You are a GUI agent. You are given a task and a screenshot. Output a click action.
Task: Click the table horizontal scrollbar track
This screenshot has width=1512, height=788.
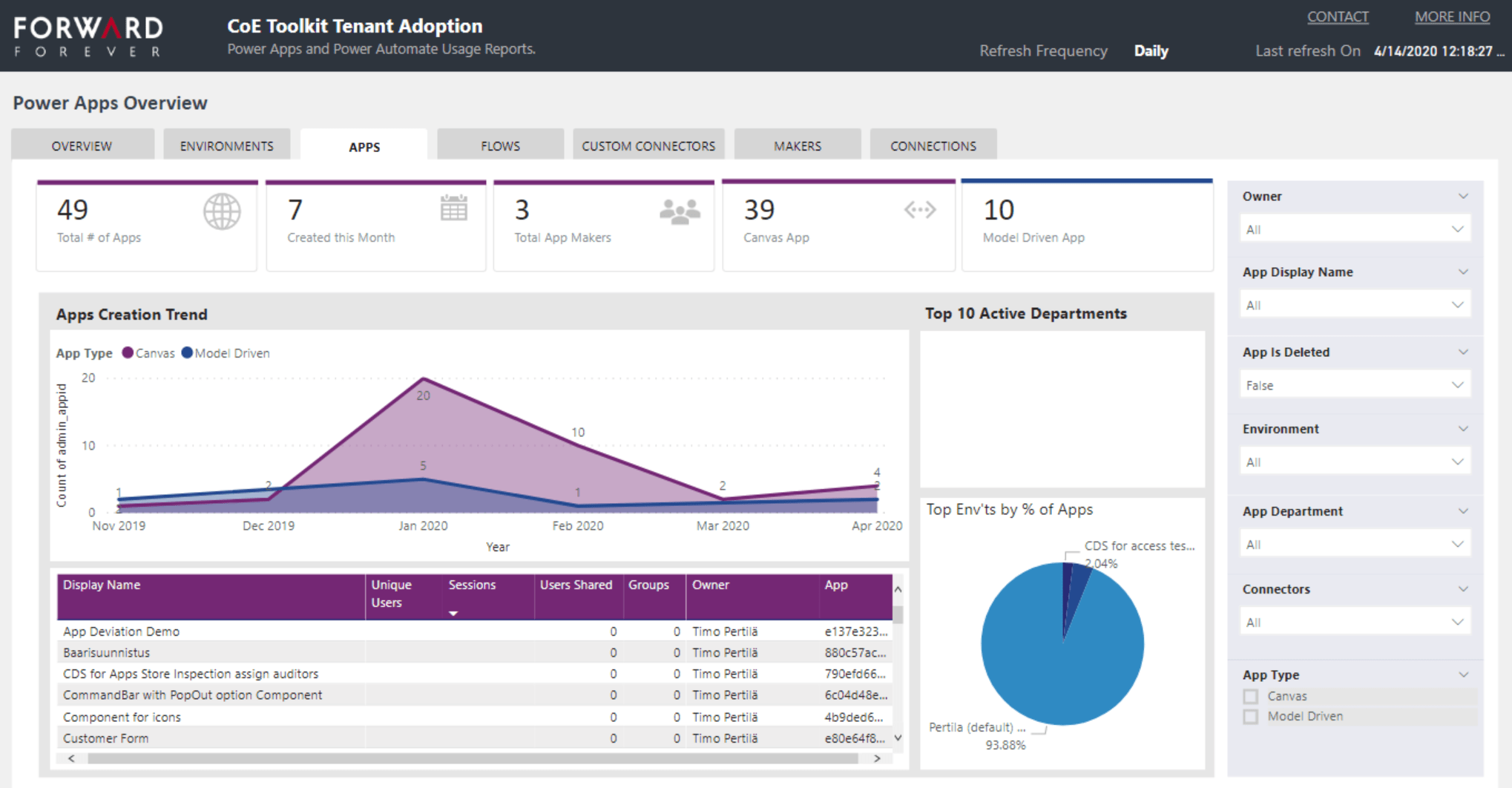[x=473, y=758]
